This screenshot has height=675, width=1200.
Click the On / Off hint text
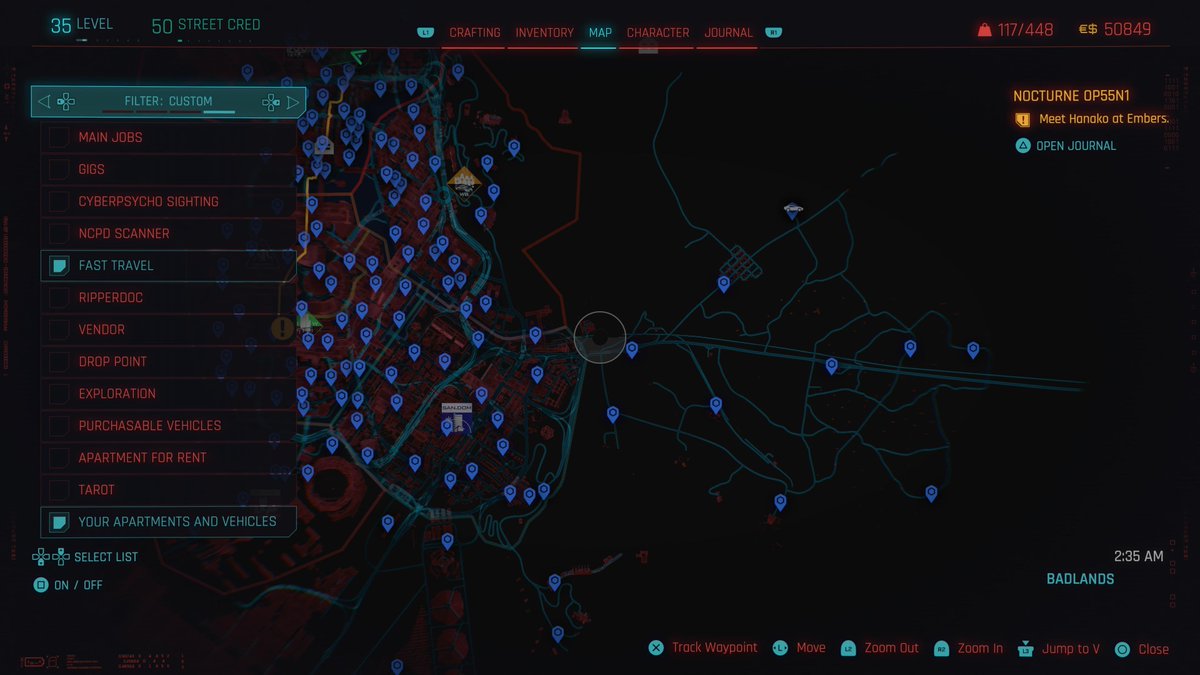point(78,585)
